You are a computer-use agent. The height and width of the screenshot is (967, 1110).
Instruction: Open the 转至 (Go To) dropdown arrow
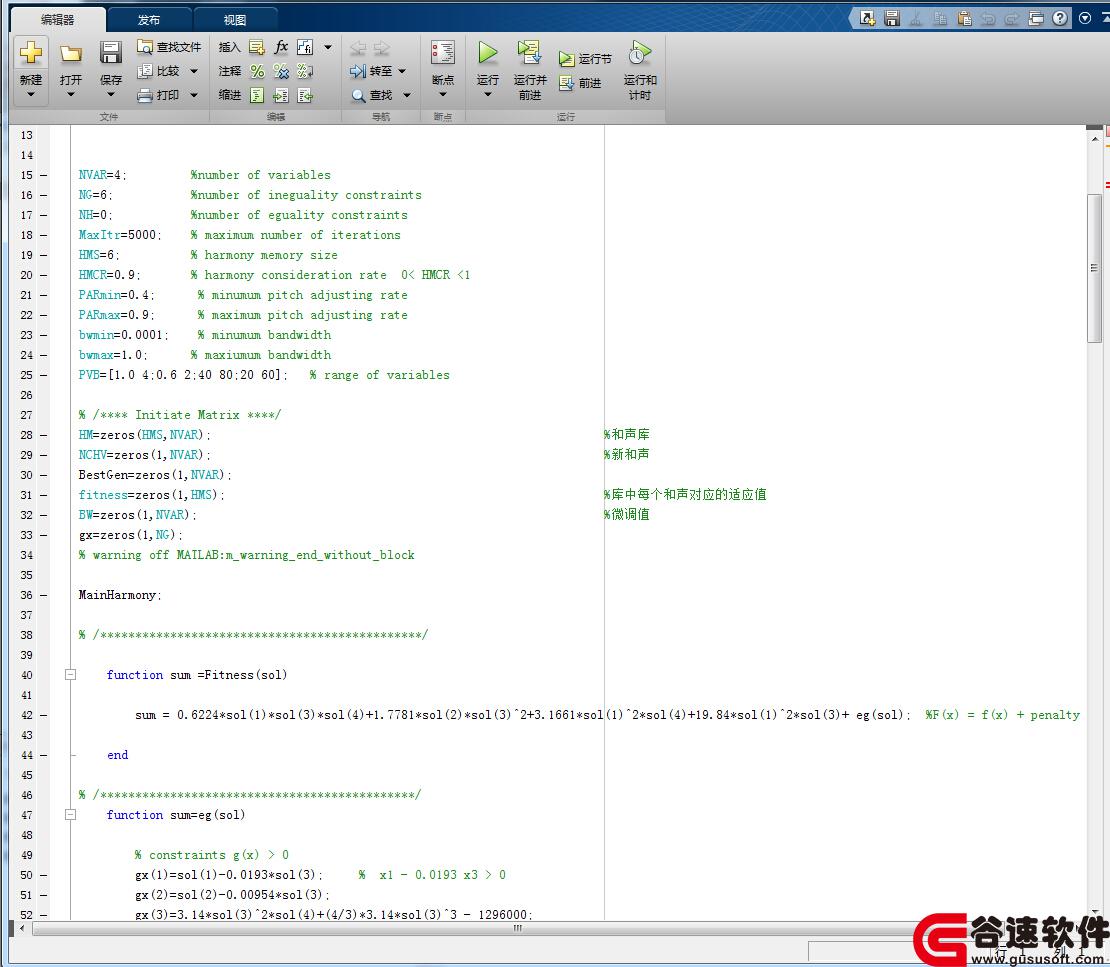pos(402,71)
